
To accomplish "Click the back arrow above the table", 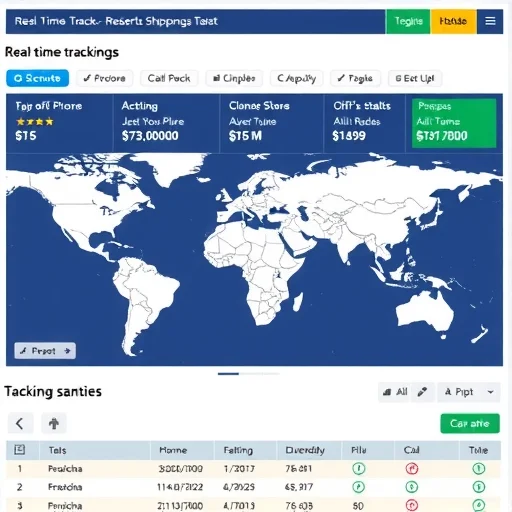I will [20, 423].
